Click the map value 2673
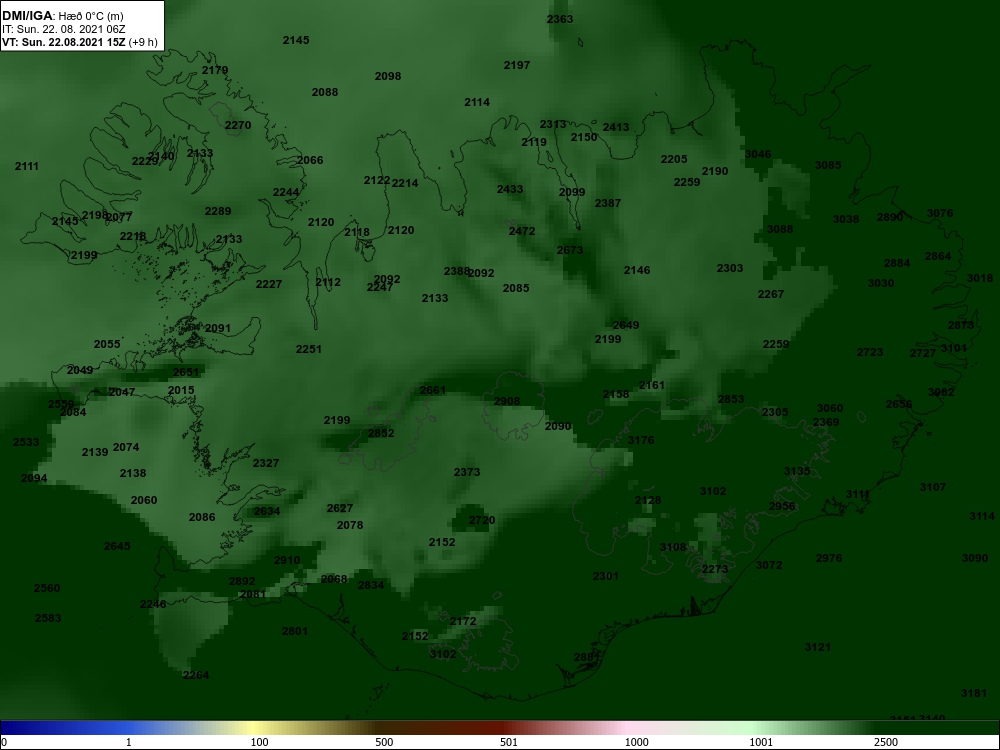1000x750 pixels. click(570, 250)
